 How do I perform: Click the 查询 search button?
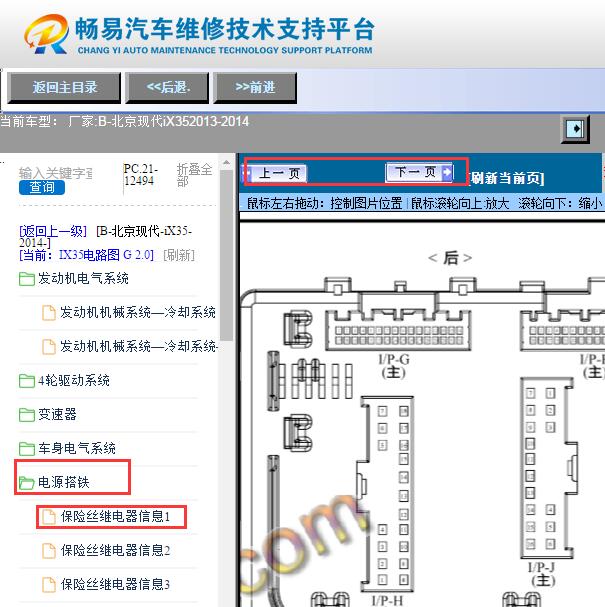(42, 188)
